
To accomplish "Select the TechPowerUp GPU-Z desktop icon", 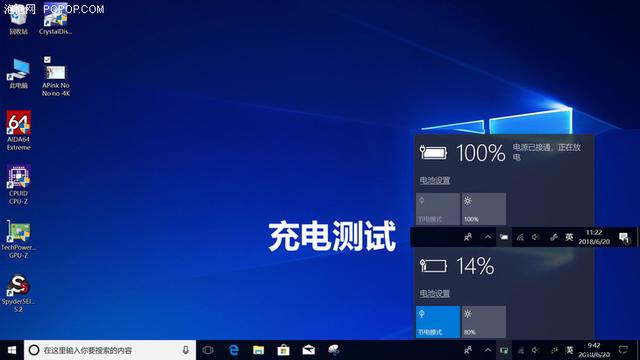I will pyautogui.click(x=18, y=239).
